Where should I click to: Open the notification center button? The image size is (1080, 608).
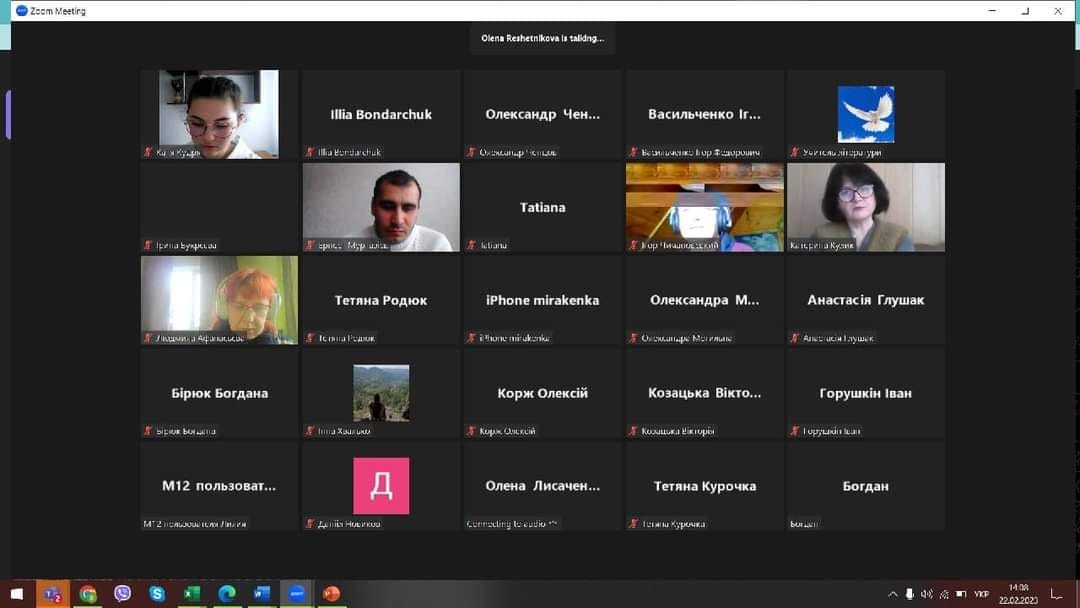point(1057,594)
